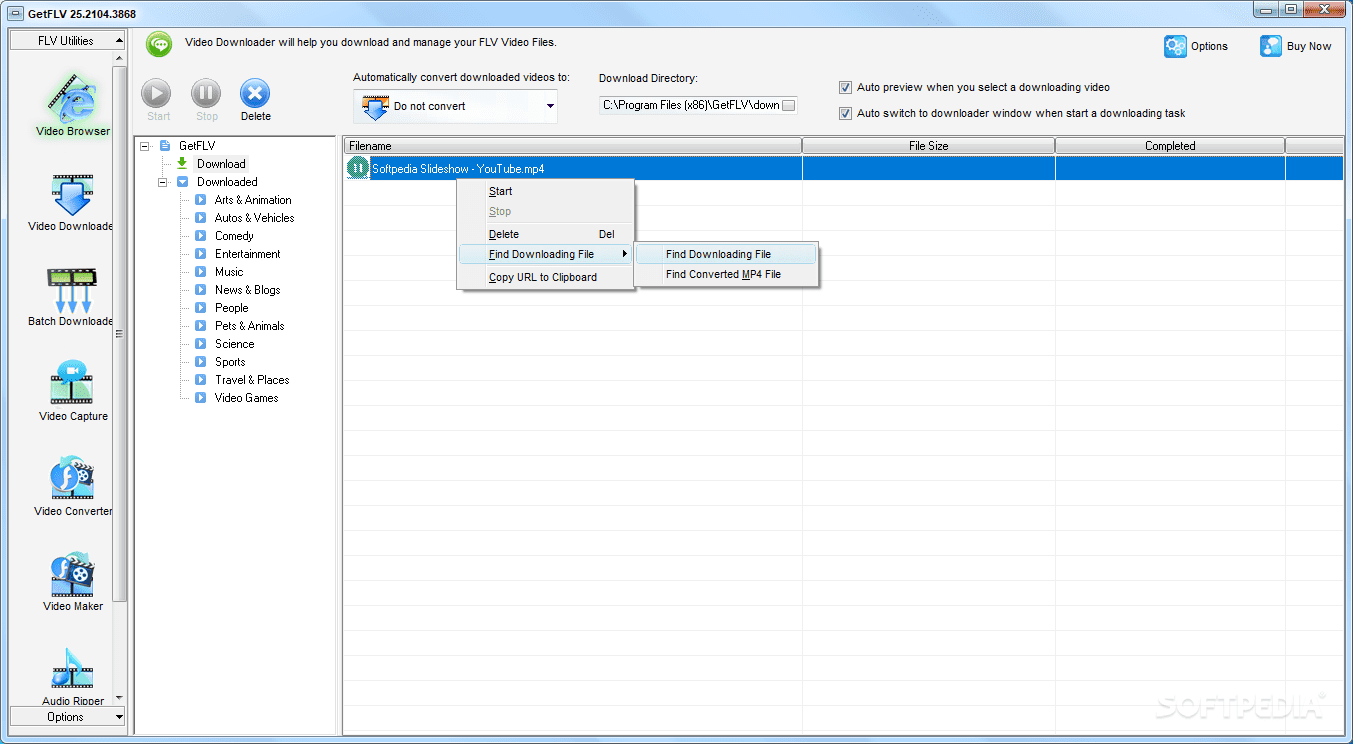Launch the Video Capture tool

point(72,387)
